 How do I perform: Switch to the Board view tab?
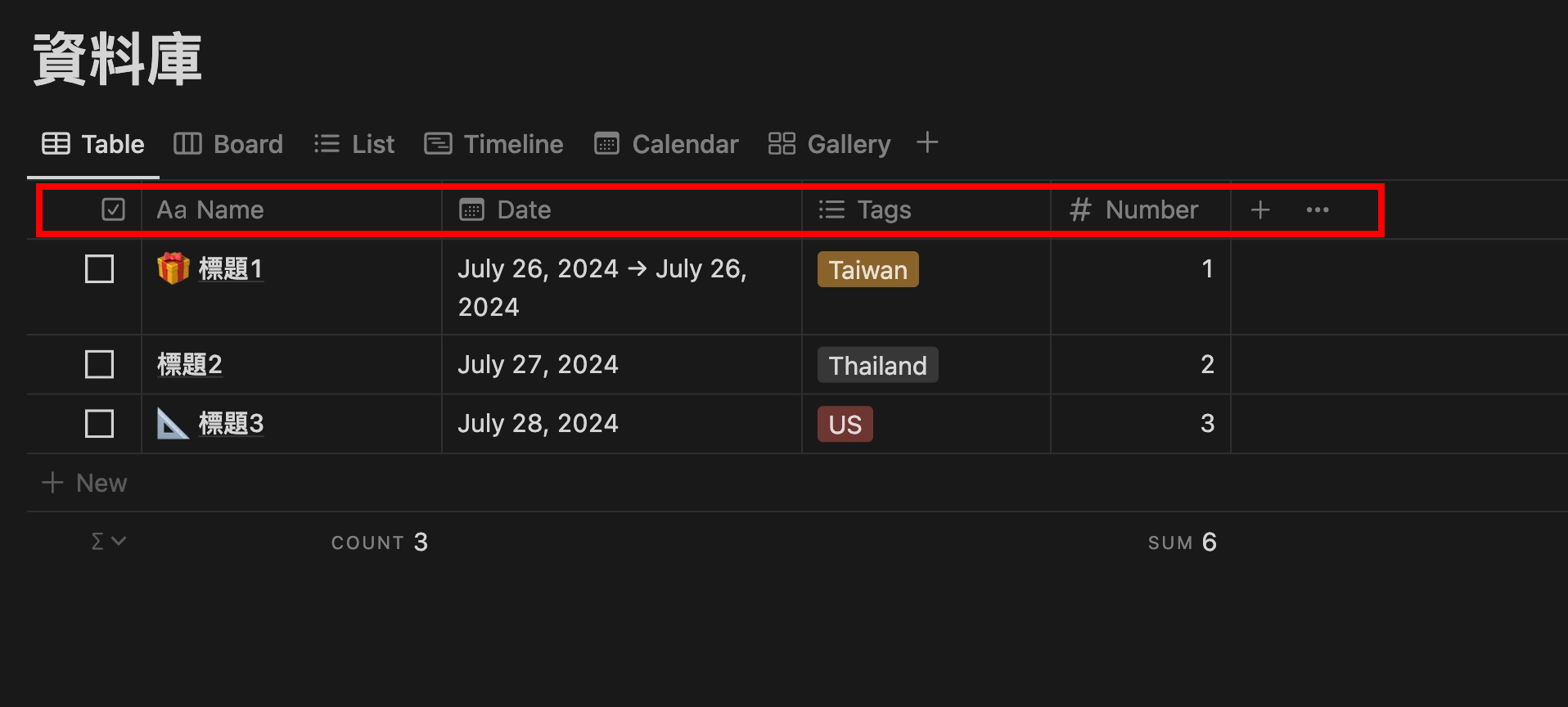228,144
